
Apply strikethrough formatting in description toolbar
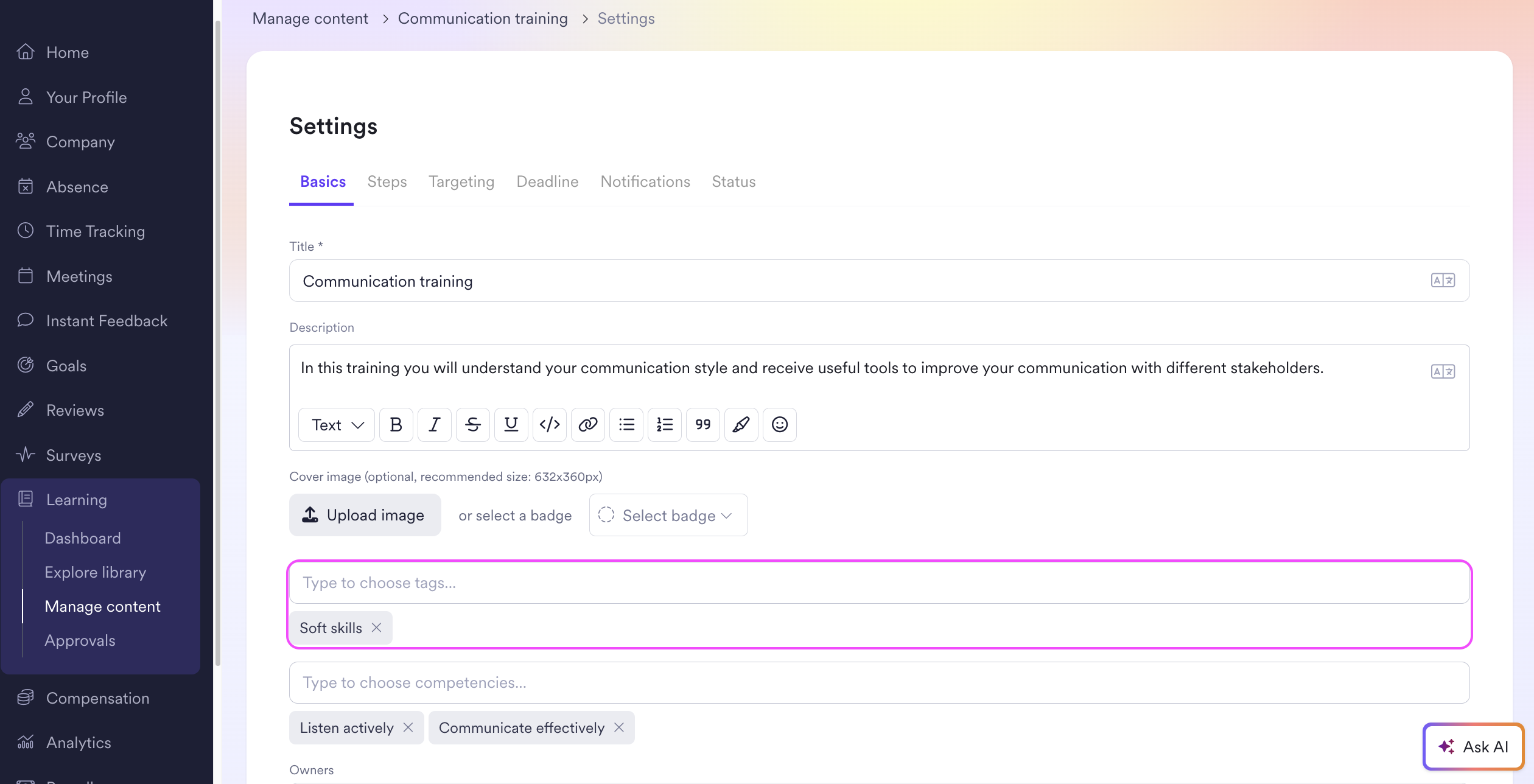472,424
